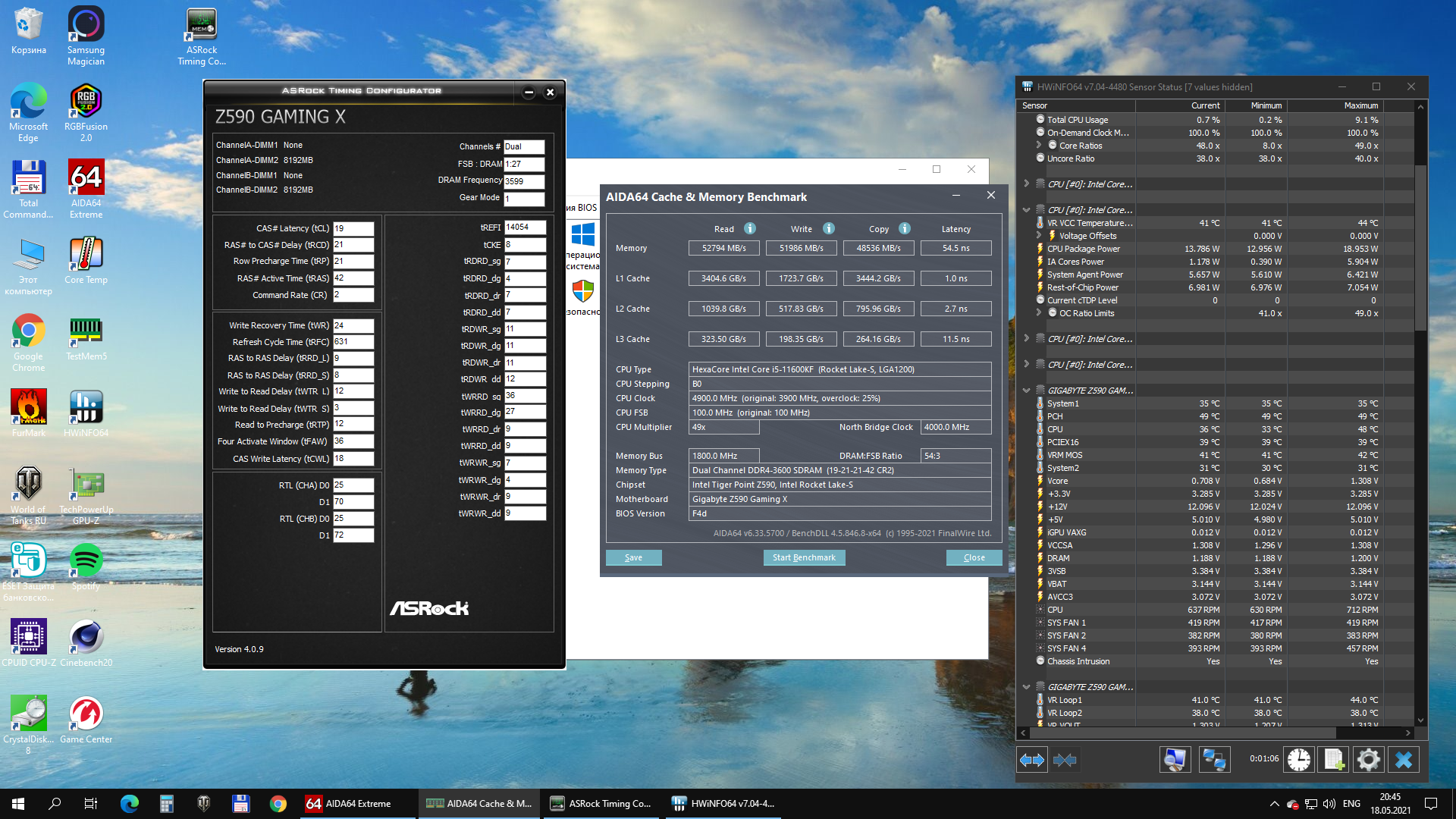This screenshot has width=1456, height=819.
Task: Collapse first GIGABYTE Z590 GAM sensor group
Action: 1026,391
